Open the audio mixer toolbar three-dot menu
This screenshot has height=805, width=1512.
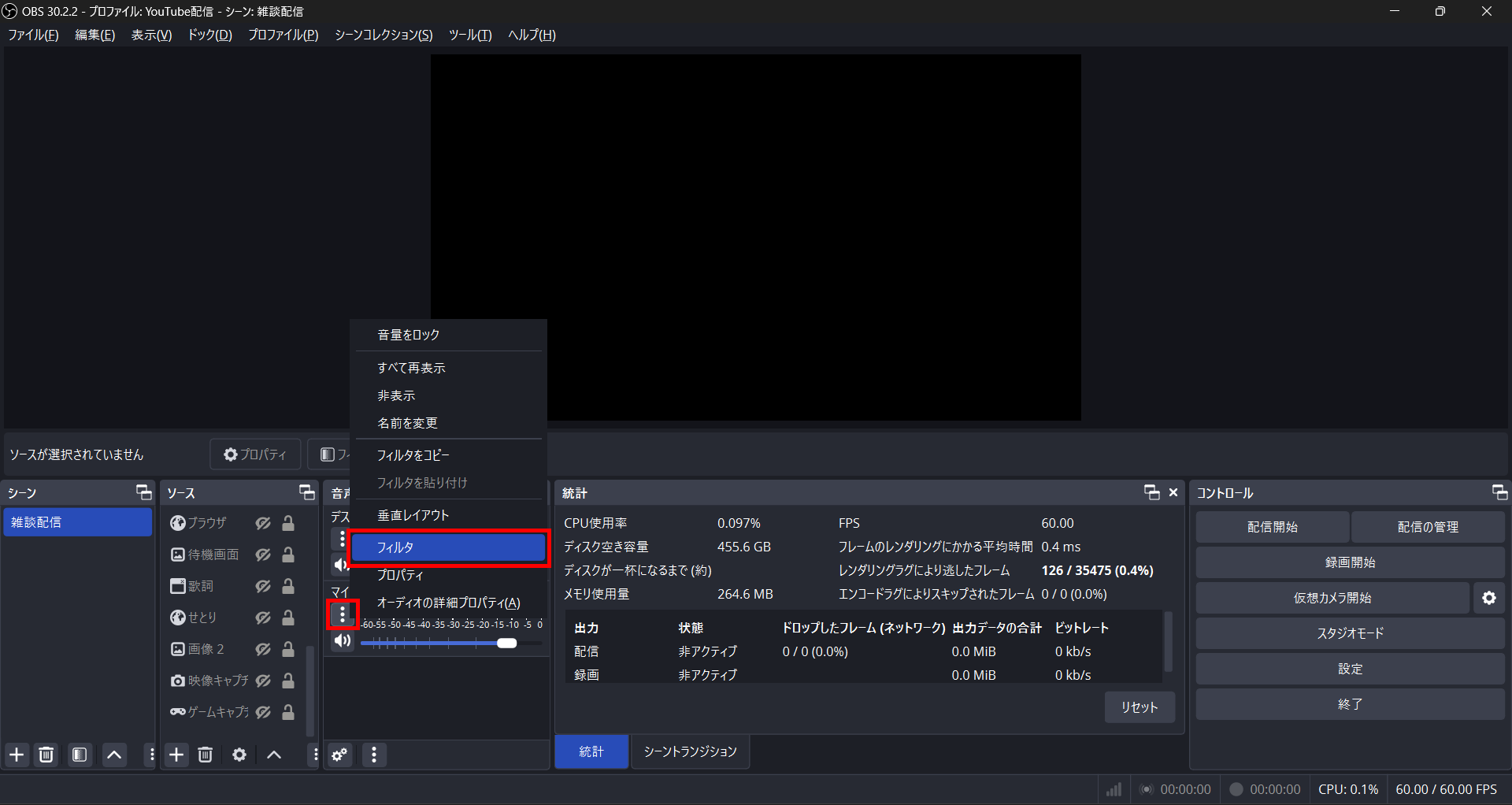pos(374,755)
